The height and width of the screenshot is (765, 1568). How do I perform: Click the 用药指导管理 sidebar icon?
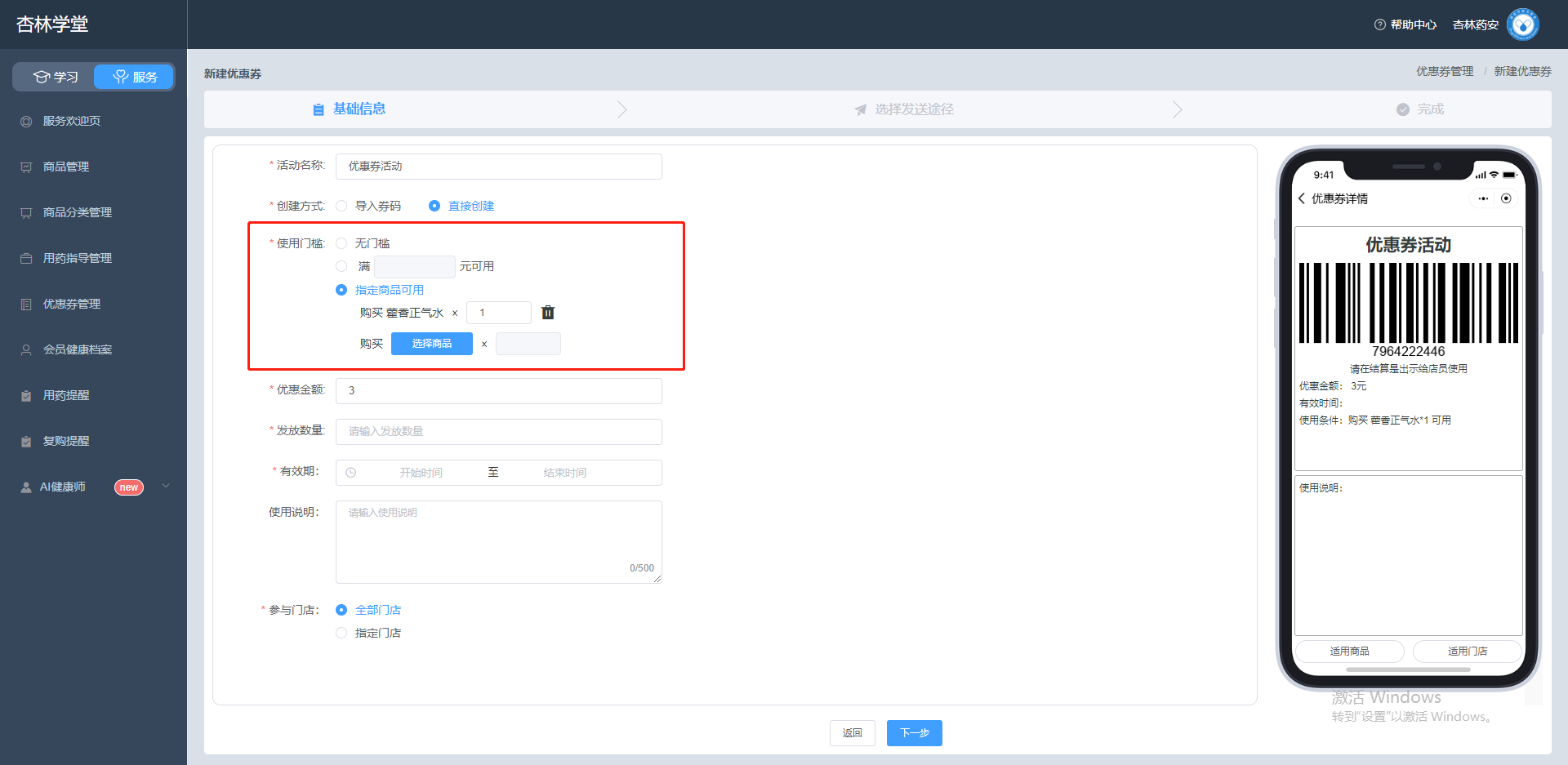click(x=26, y=259)
